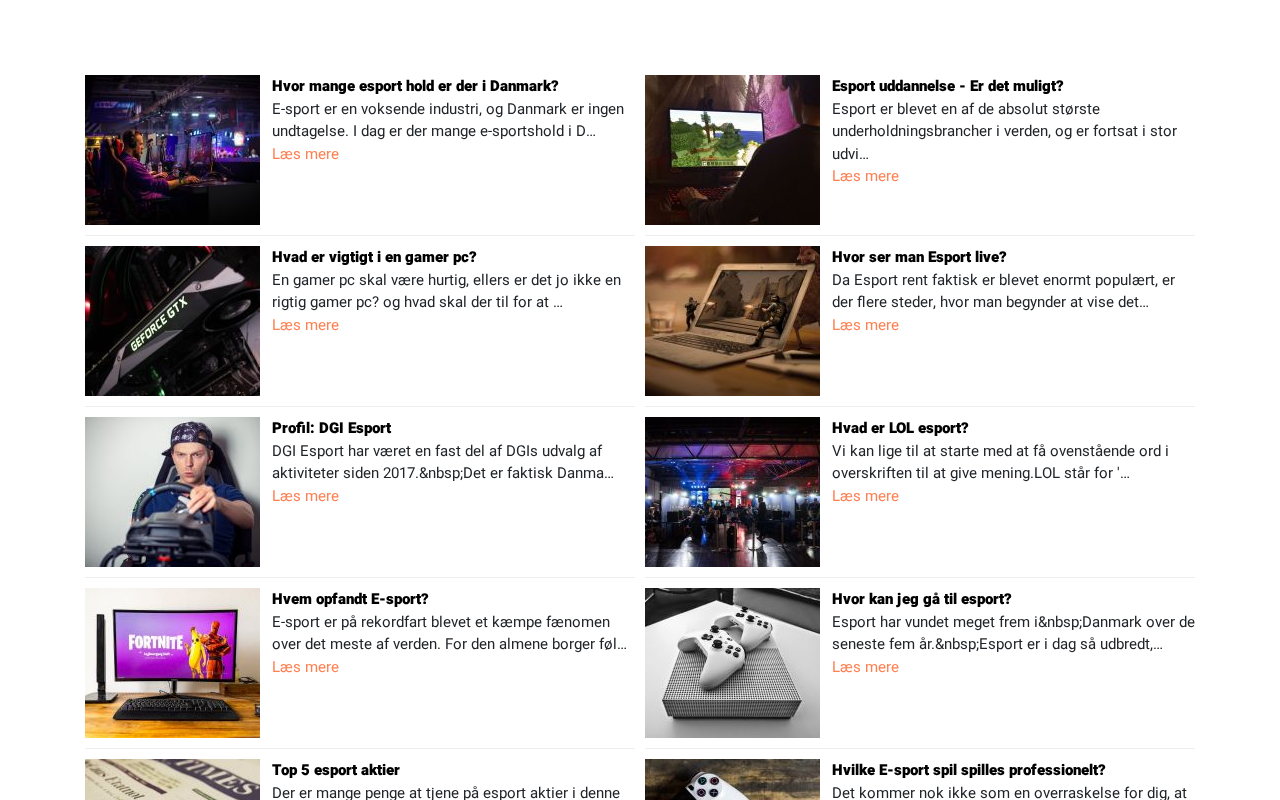Open 'Hvor ser man Esport live?' article
This screenshot has height=800, width=1280.
tap(919, 257)
